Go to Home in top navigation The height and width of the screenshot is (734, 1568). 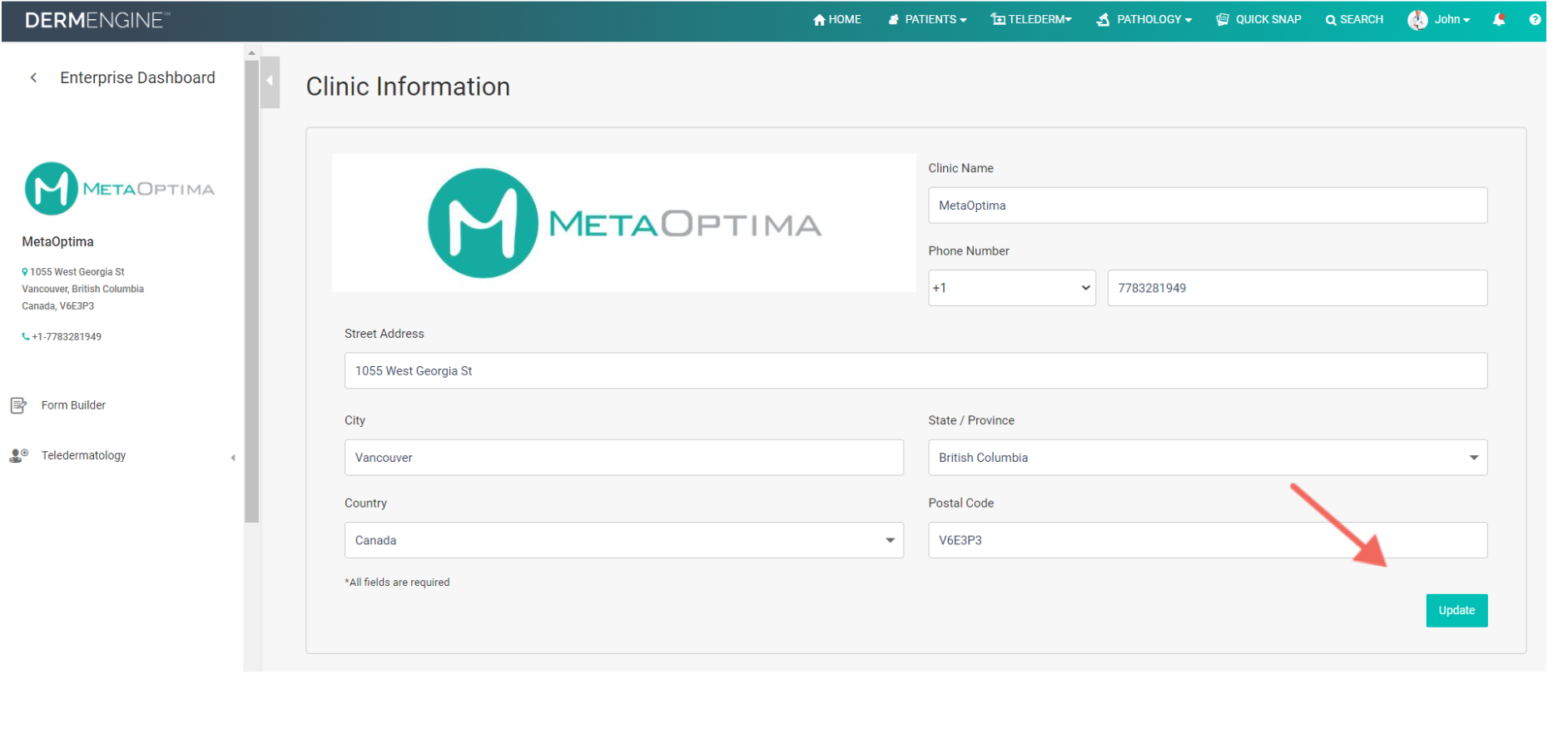(836, 19)
